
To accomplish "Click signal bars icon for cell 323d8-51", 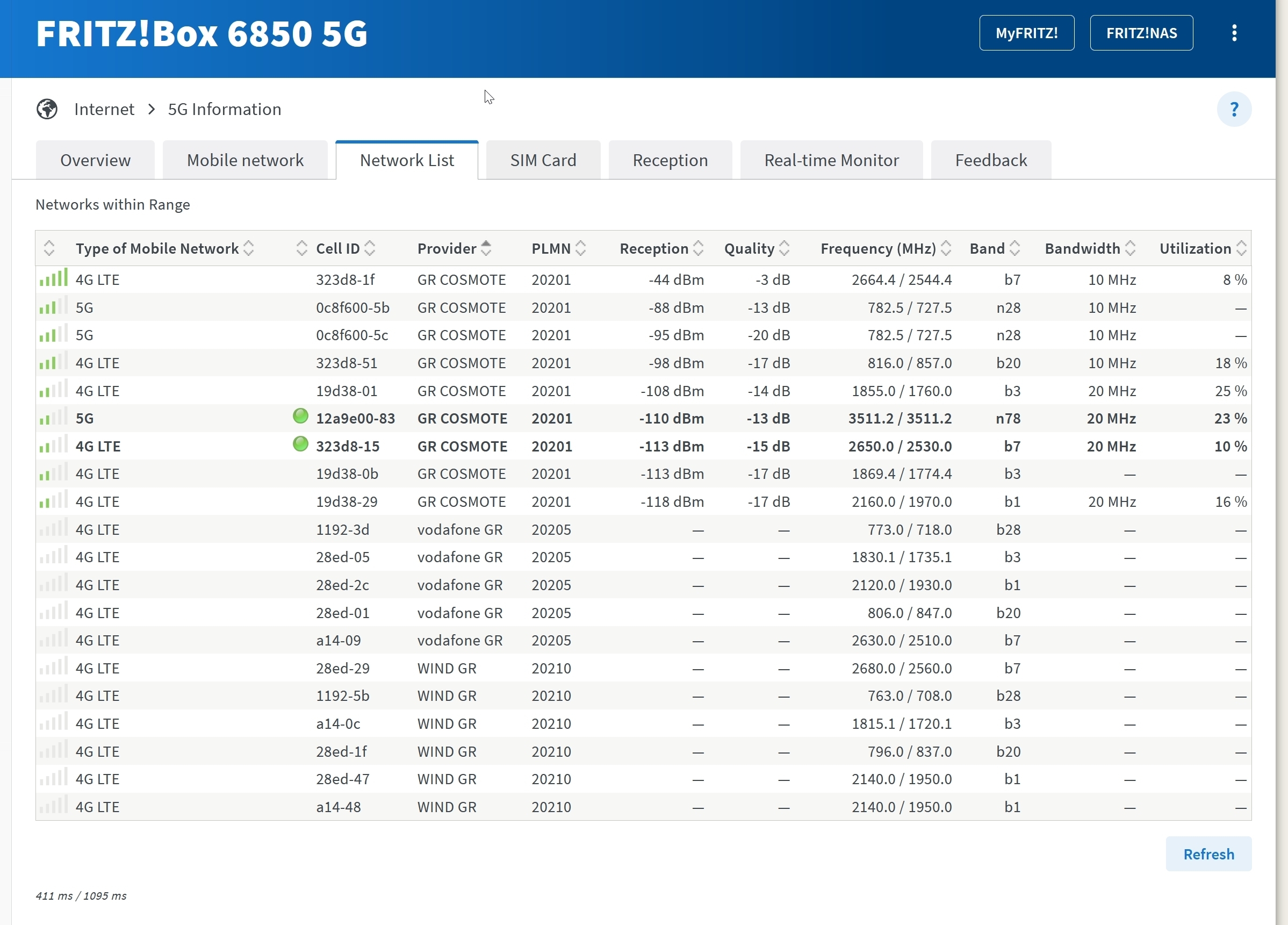I will [x=53, y=361].
